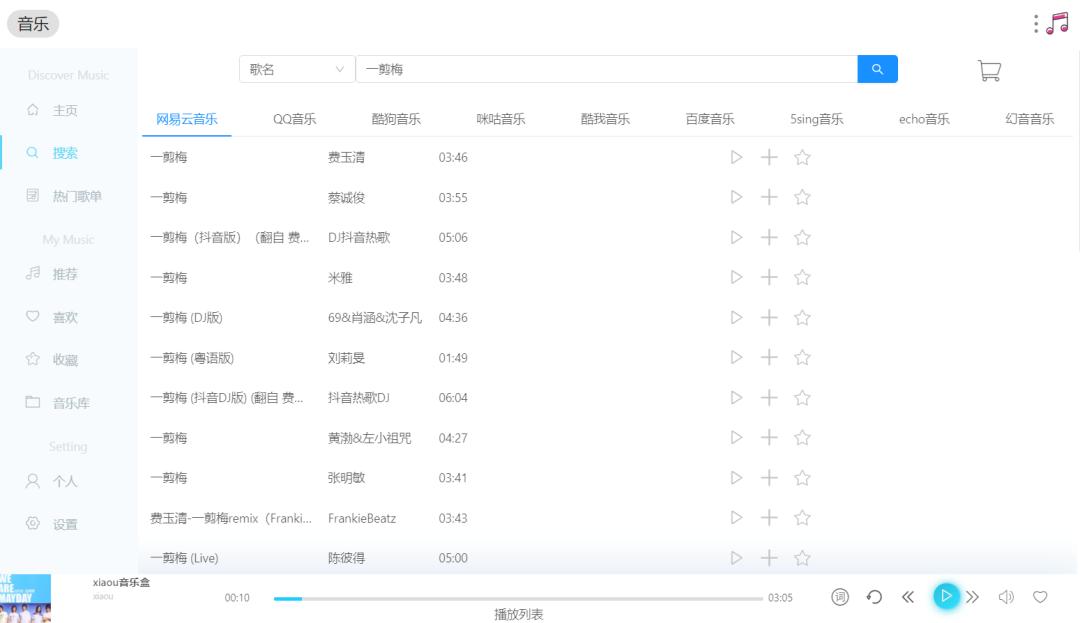Viewport: 1080px width, 623px height.
Task: Mute volume with speaker icon
Action: click(1006, 597)
